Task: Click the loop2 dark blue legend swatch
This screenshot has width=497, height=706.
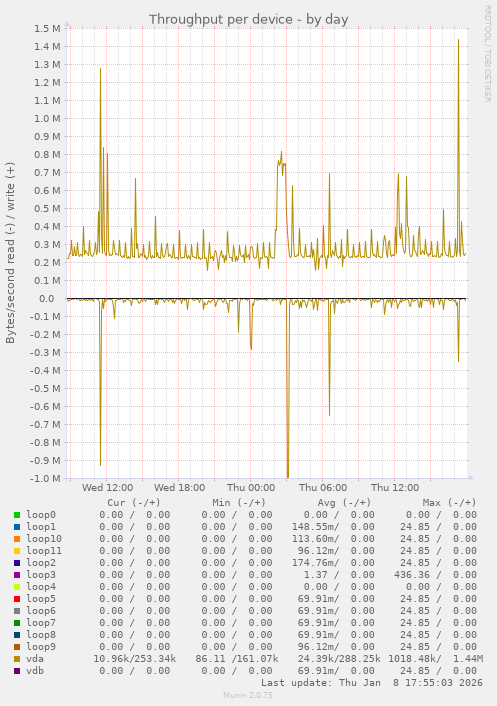Action: tap(17, 563)
